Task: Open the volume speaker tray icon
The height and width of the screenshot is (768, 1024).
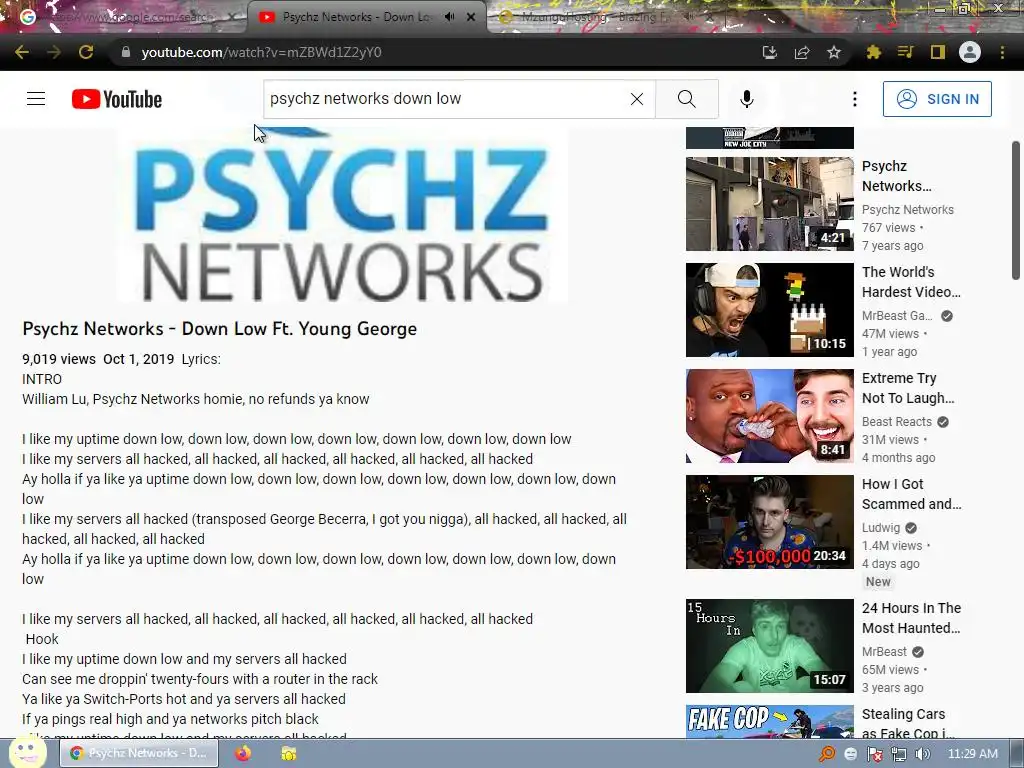Action: (923, 754)
